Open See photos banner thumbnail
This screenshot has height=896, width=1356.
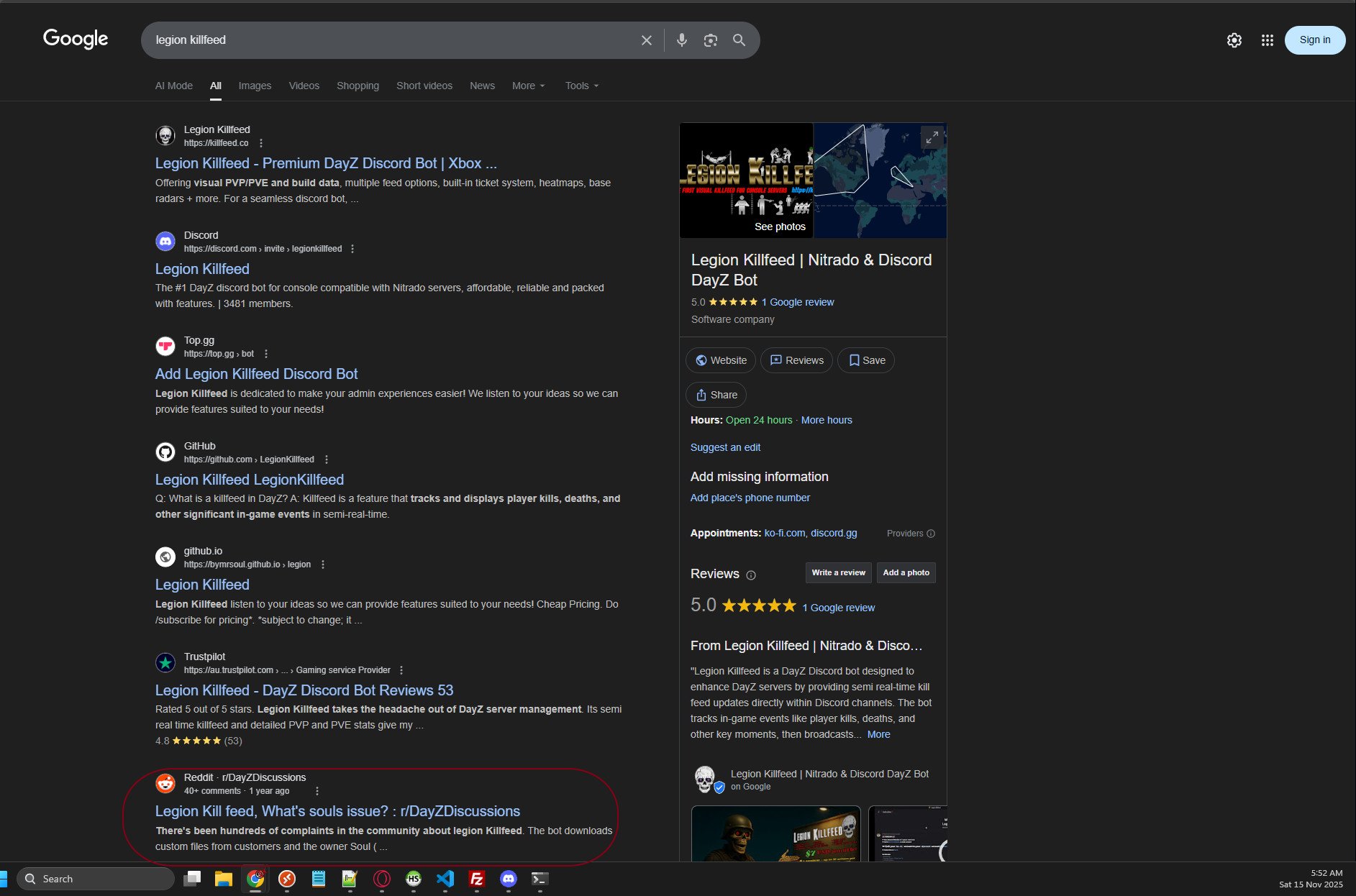tap(746, 180)
